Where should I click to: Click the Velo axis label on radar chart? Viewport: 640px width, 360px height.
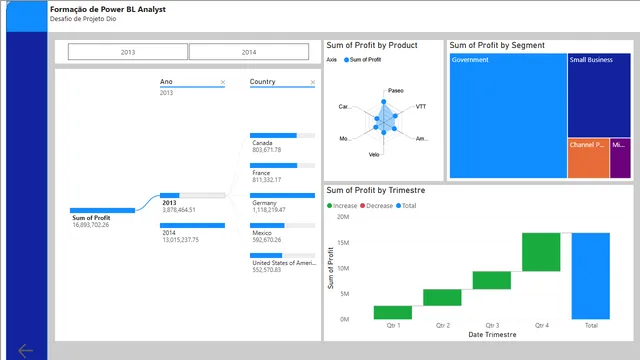coord(374,155)
